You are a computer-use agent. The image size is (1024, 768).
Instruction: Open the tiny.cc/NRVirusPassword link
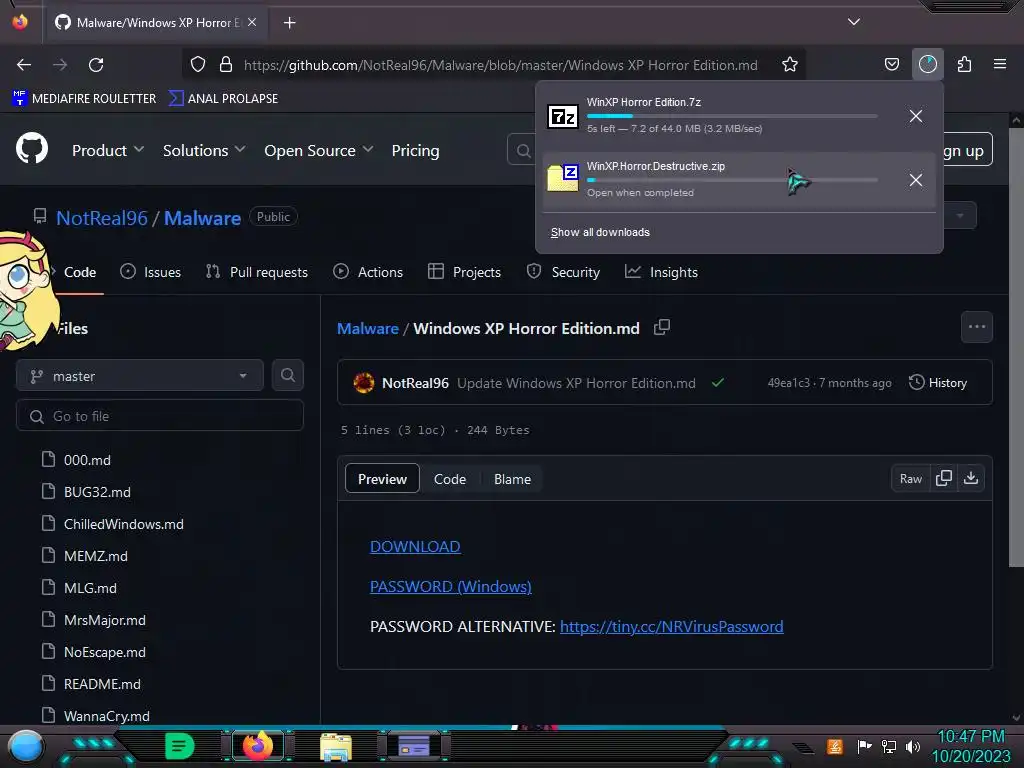[x=671, y=626]
